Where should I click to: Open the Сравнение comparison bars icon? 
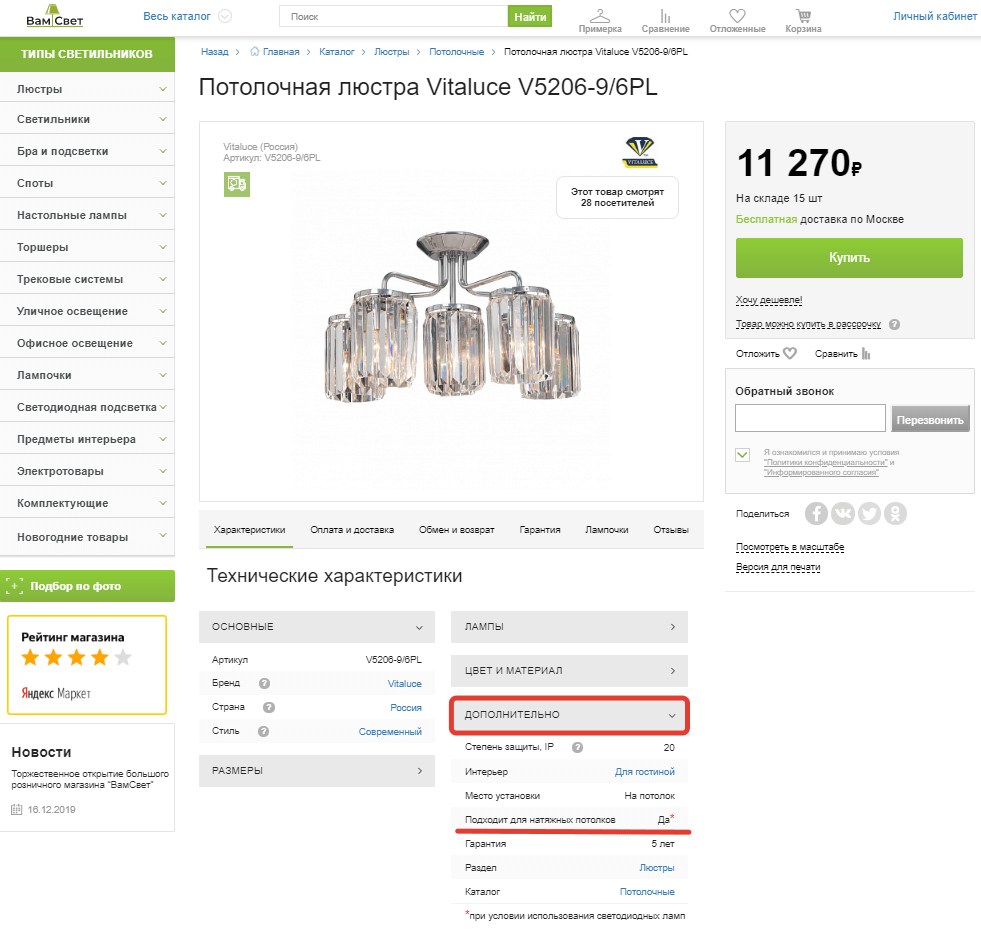(666, 16)
